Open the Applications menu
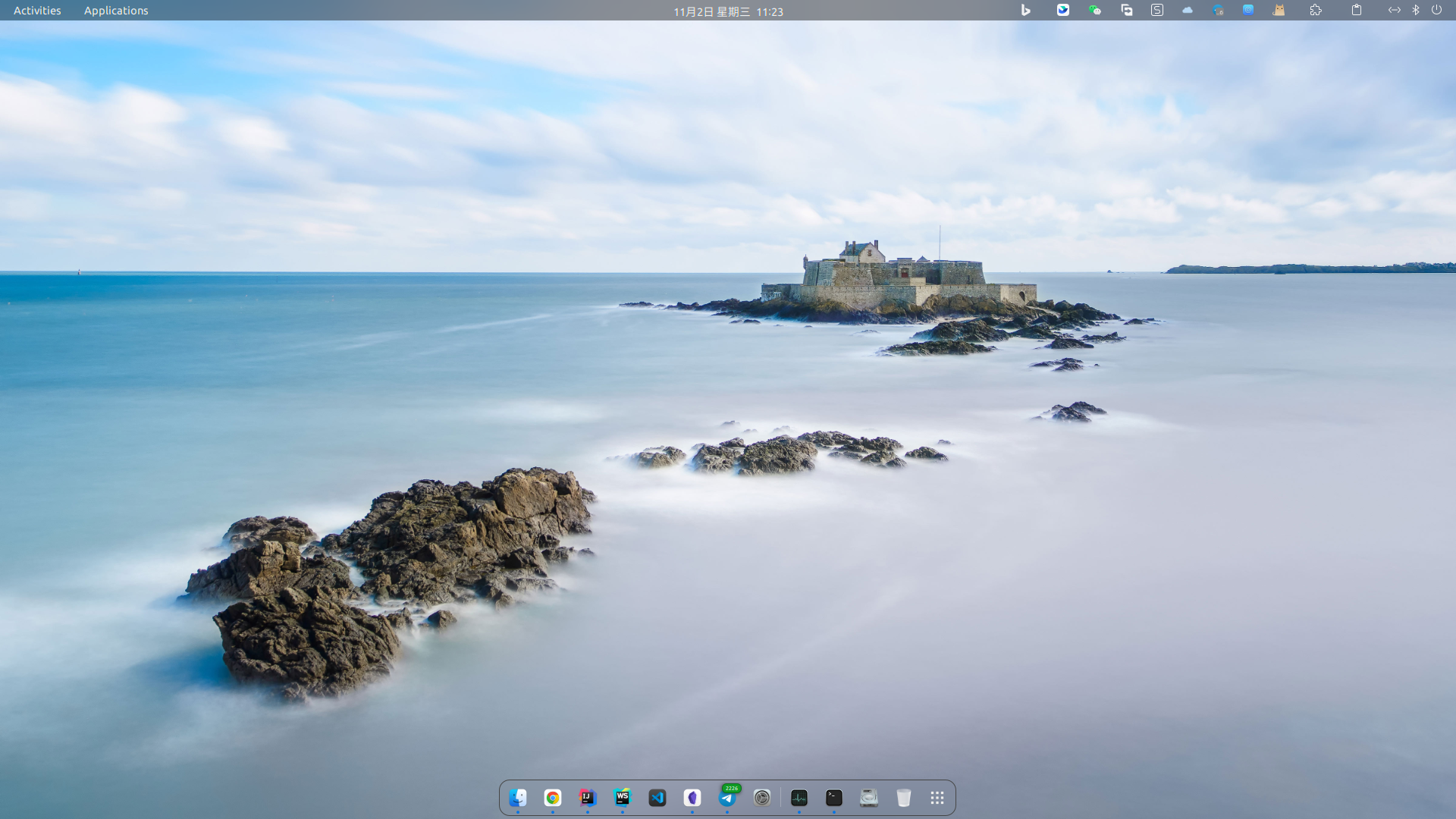 pyautogui.click(x=116, y=11)
